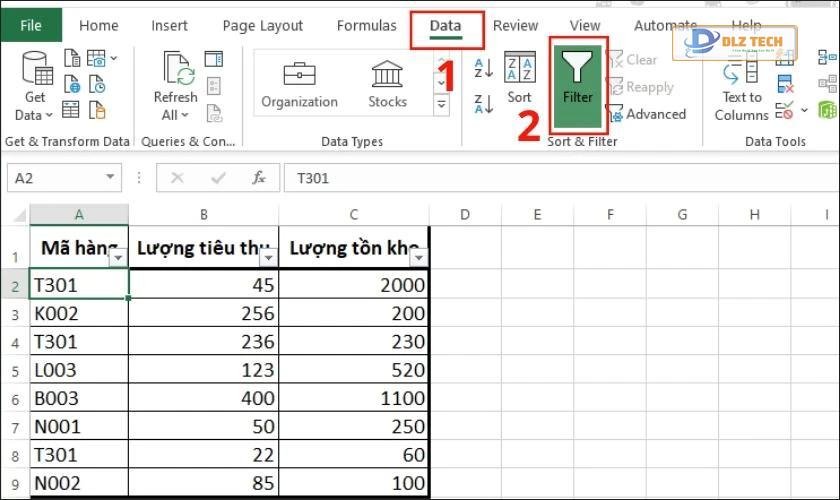Viewport: 840px width, 500px height.
Task: Switch to the Home tab
Action: tap(99, 25)
